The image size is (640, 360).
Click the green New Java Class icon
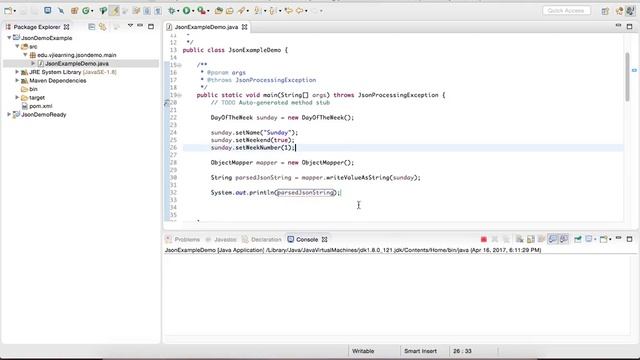[86, 11]
